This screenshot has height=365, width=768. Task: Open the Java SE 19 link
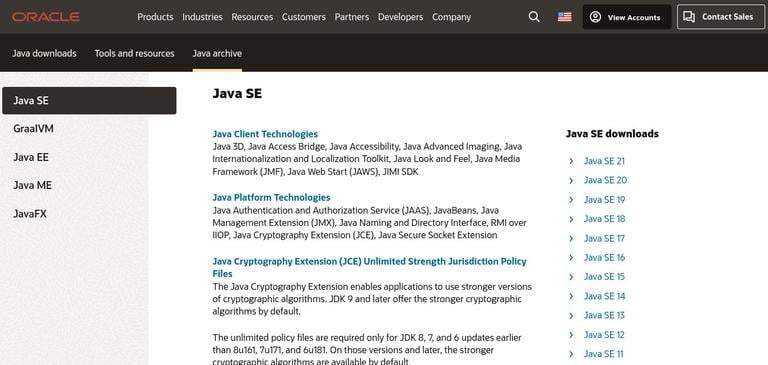tap(604, 200)
